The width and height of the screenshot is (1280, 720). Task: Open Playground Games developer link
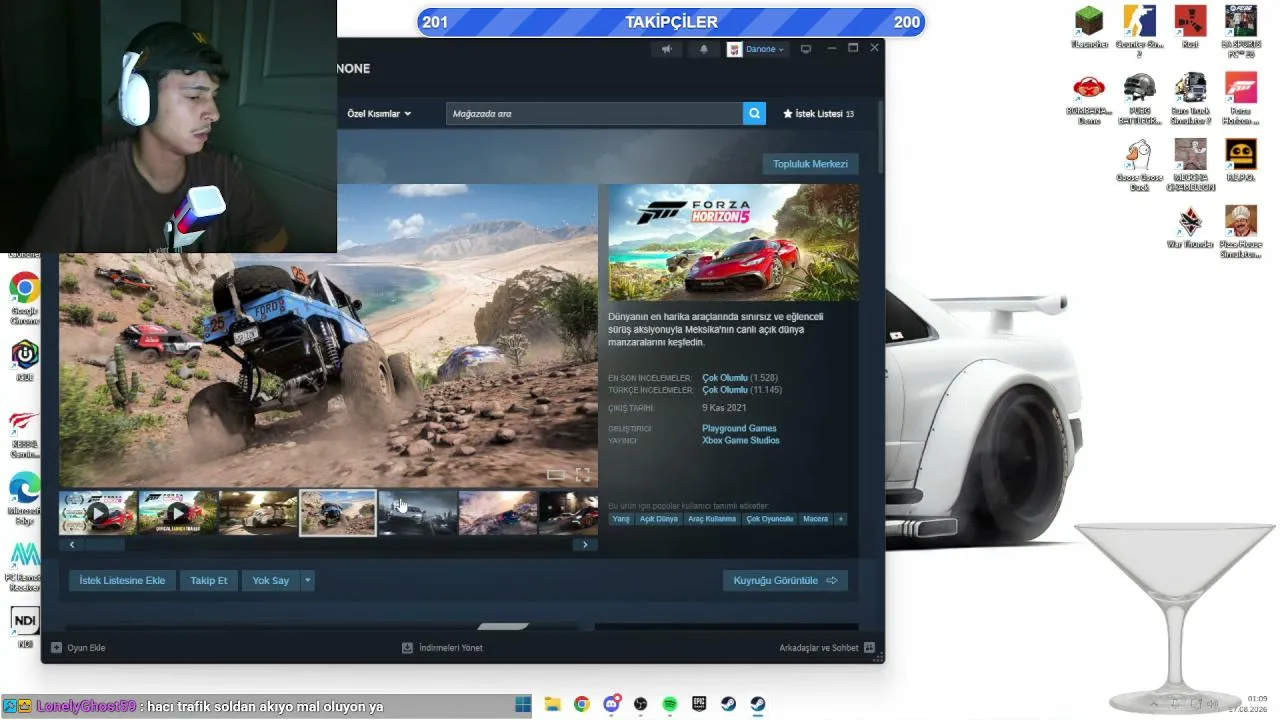pos(739,428)
